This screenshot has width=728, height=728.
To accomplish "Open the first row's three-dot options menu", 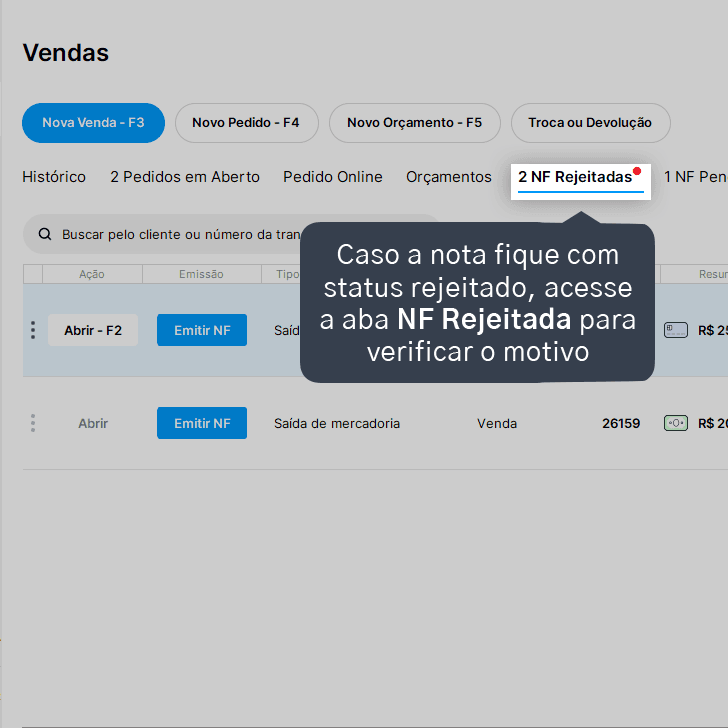I will [x=33, y=330].
